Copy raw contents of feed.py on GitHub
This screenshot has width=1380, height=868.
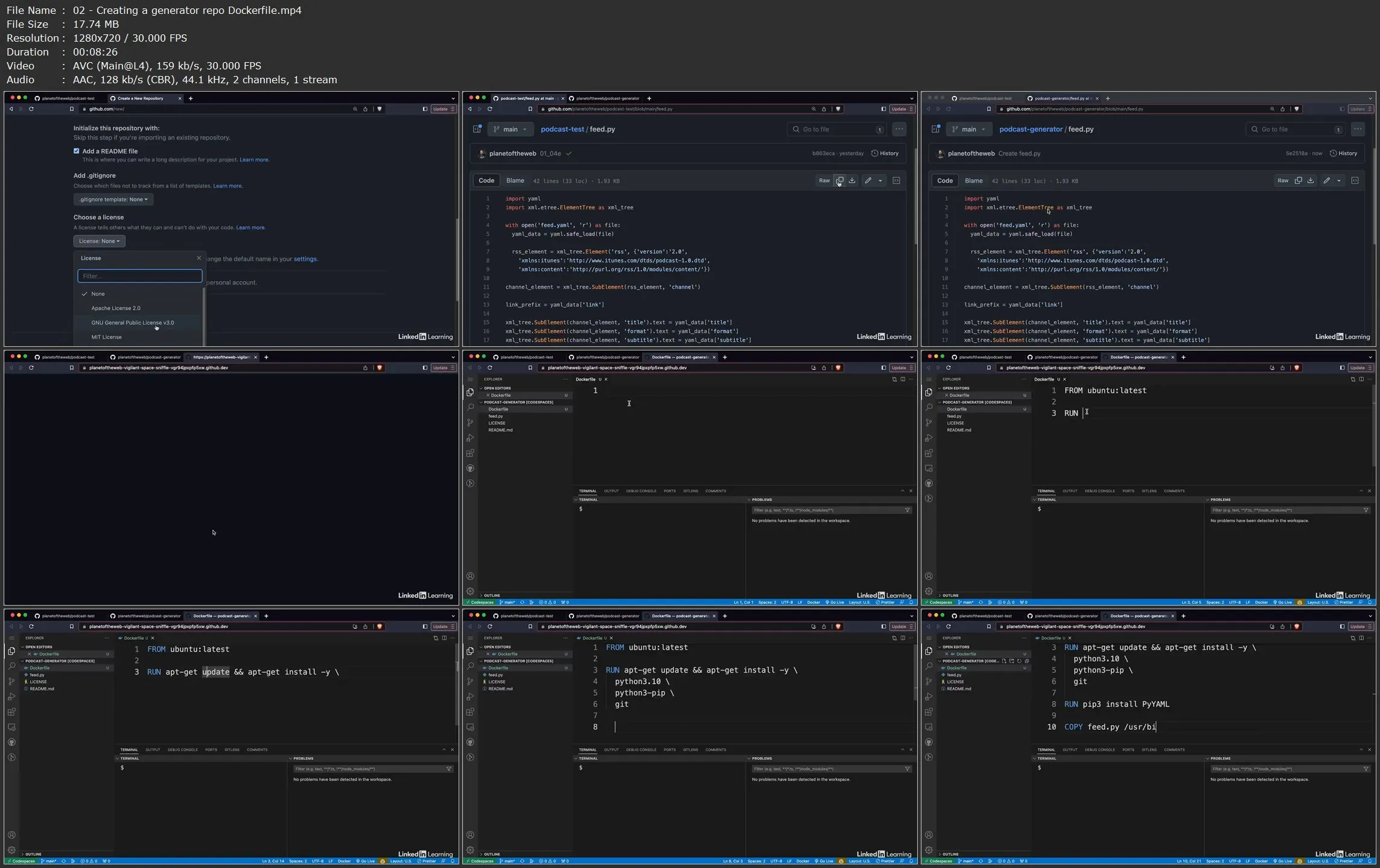coord(840,180)
